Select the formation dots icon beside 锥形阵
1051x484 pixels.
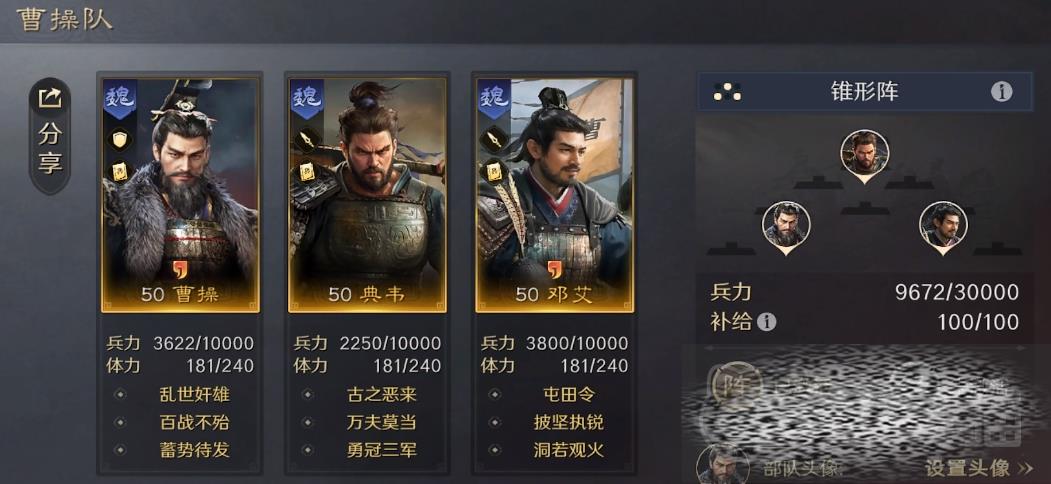click(727, 92)
